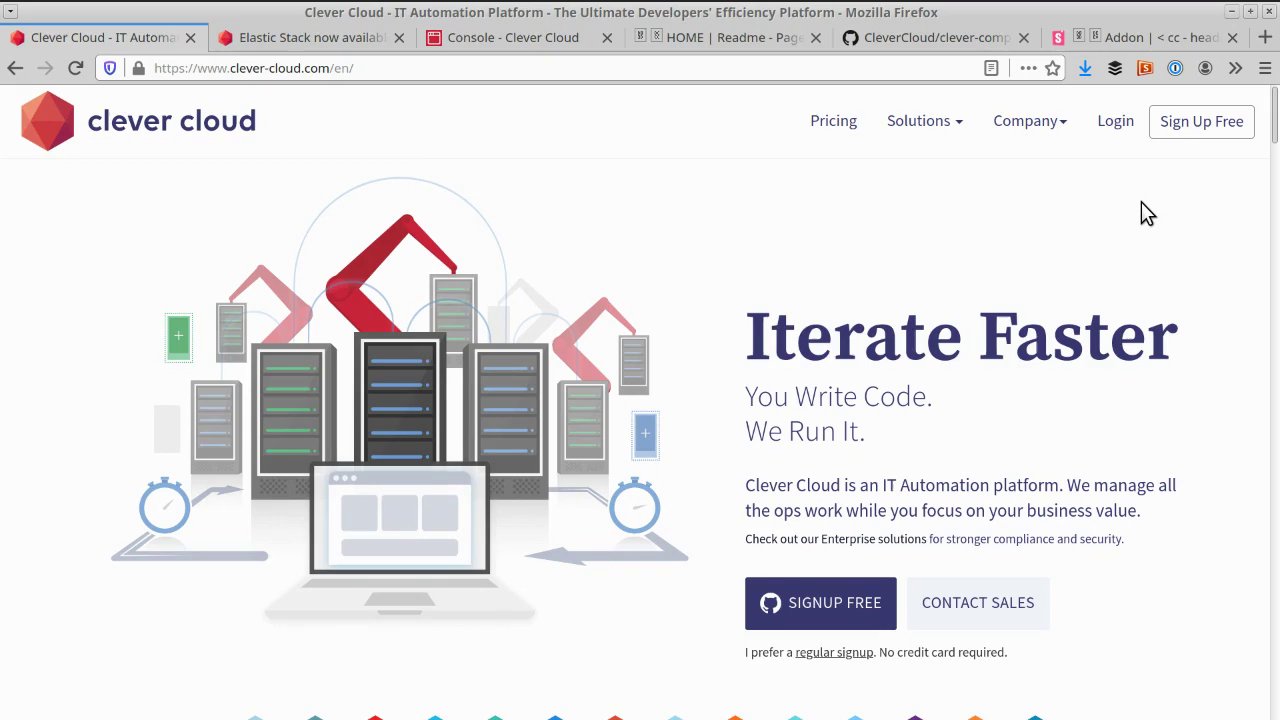The width and height of the screenshot is (1280, 720).
Task: Close the Clever Cloud IT Automation tab
Action: (191, 38)
